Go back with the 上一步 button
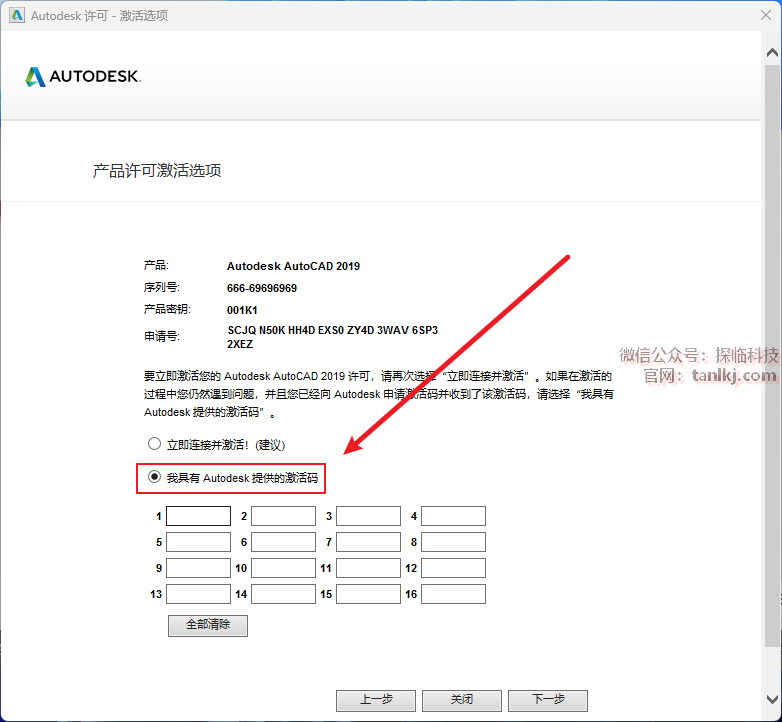Viewport: 782px width, 722px height. tap(376, 700)
